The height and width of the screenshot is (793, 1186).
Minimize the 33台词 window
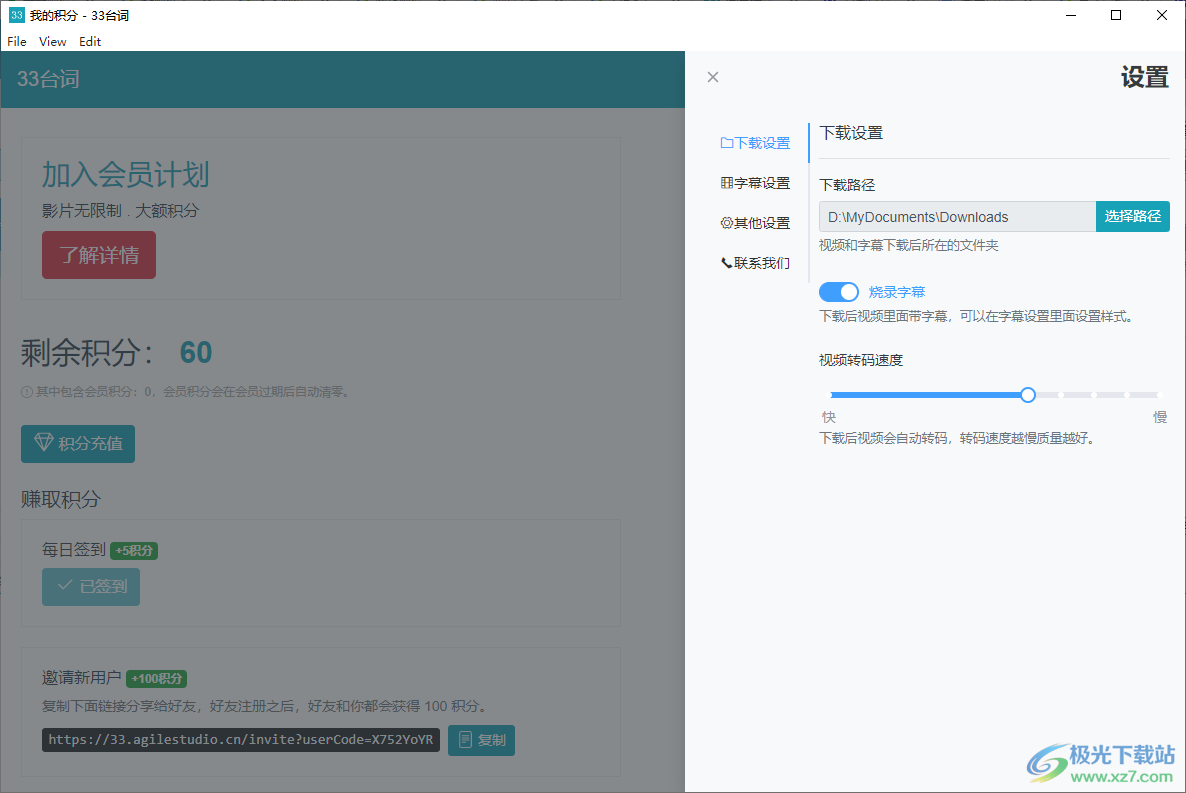pos(1070,15)
